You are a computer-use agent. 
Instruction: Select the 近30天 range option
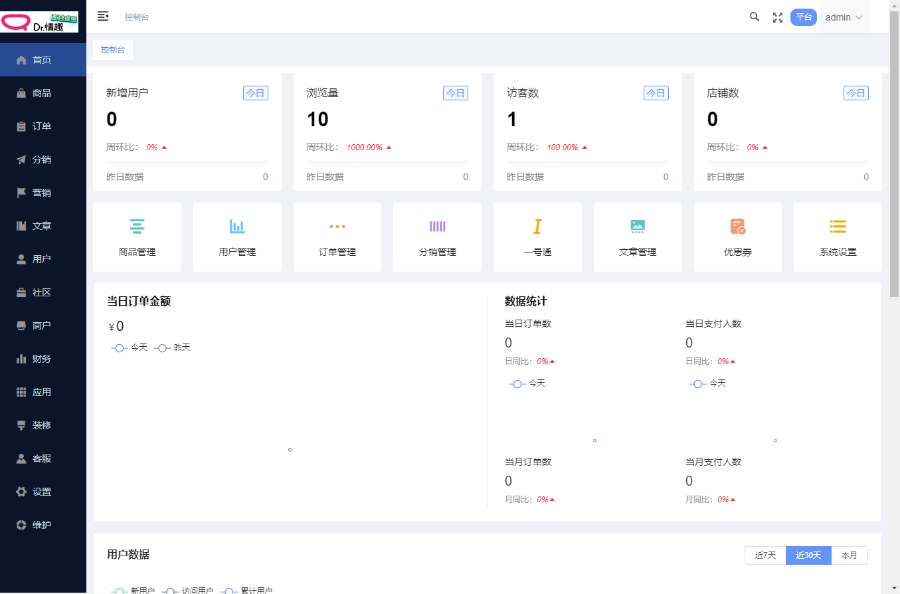(x=808, y=556)
